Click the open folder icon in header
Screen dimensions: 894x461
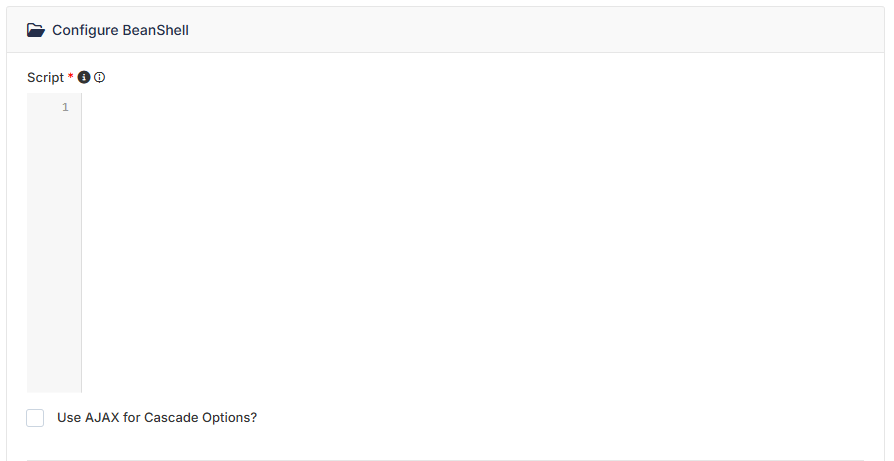click(x=36, y=30)
